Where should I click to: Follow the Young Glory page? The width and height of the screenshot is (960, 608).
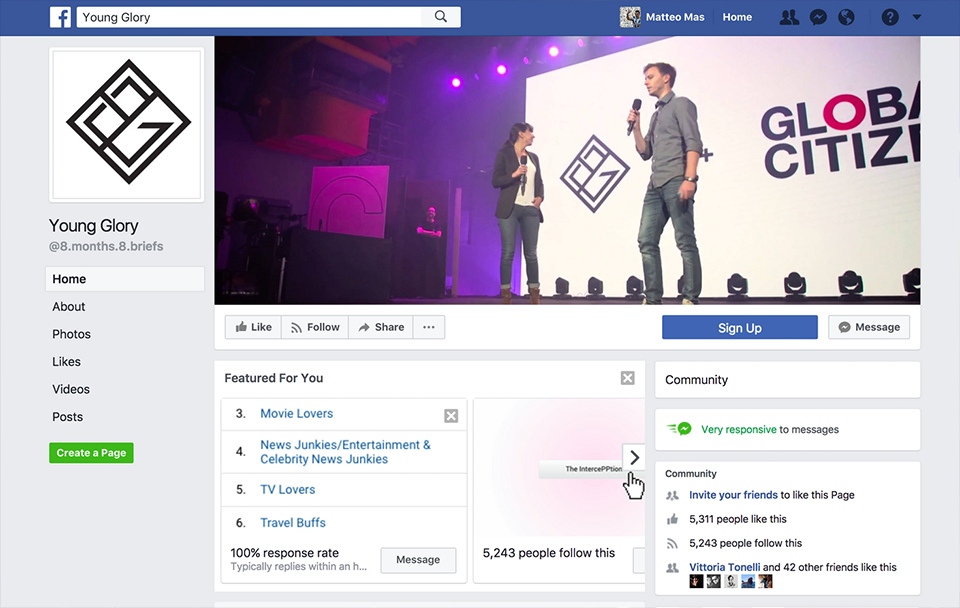[314, 327]
